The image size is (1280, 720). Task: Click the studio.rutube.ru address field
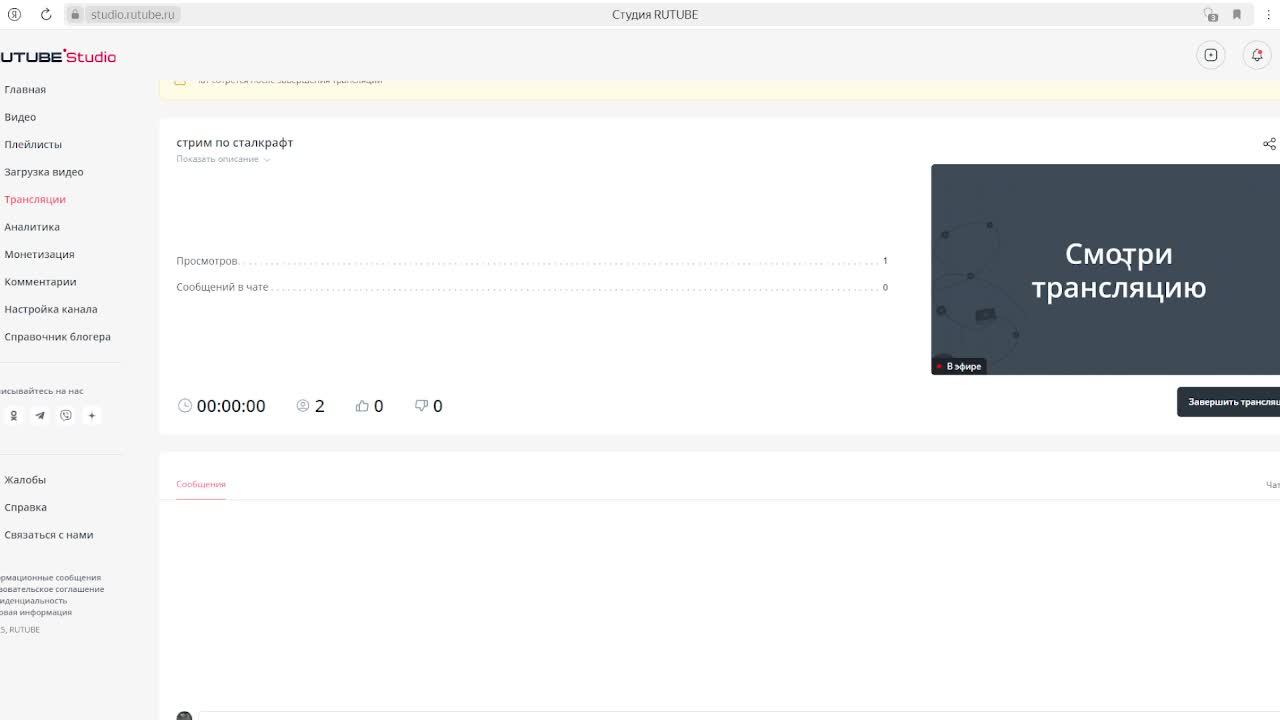pos(132,15)
